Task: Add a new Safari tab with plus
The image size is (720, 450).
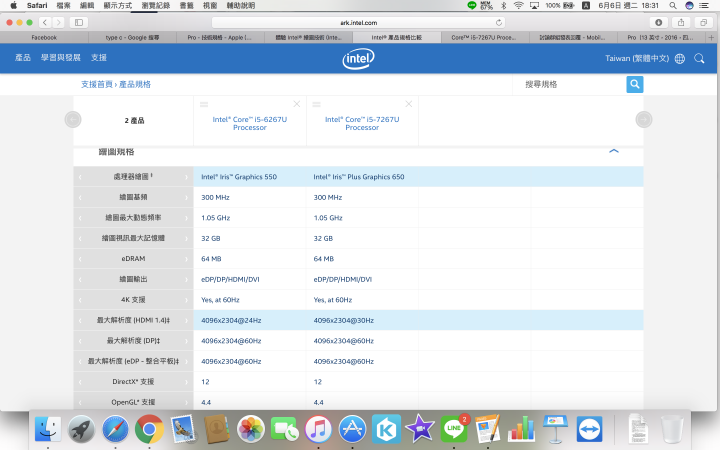Action: (711, 38)
